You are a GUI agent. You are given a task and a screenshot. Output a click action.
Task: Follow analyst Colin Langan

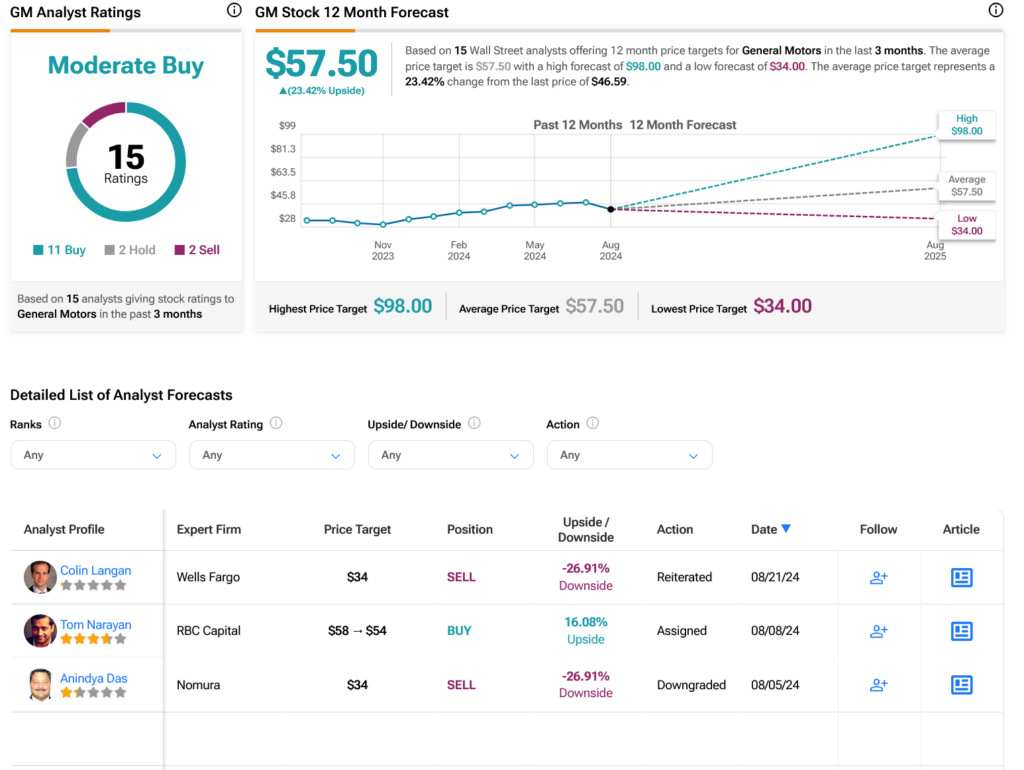(x=878, y=577)
